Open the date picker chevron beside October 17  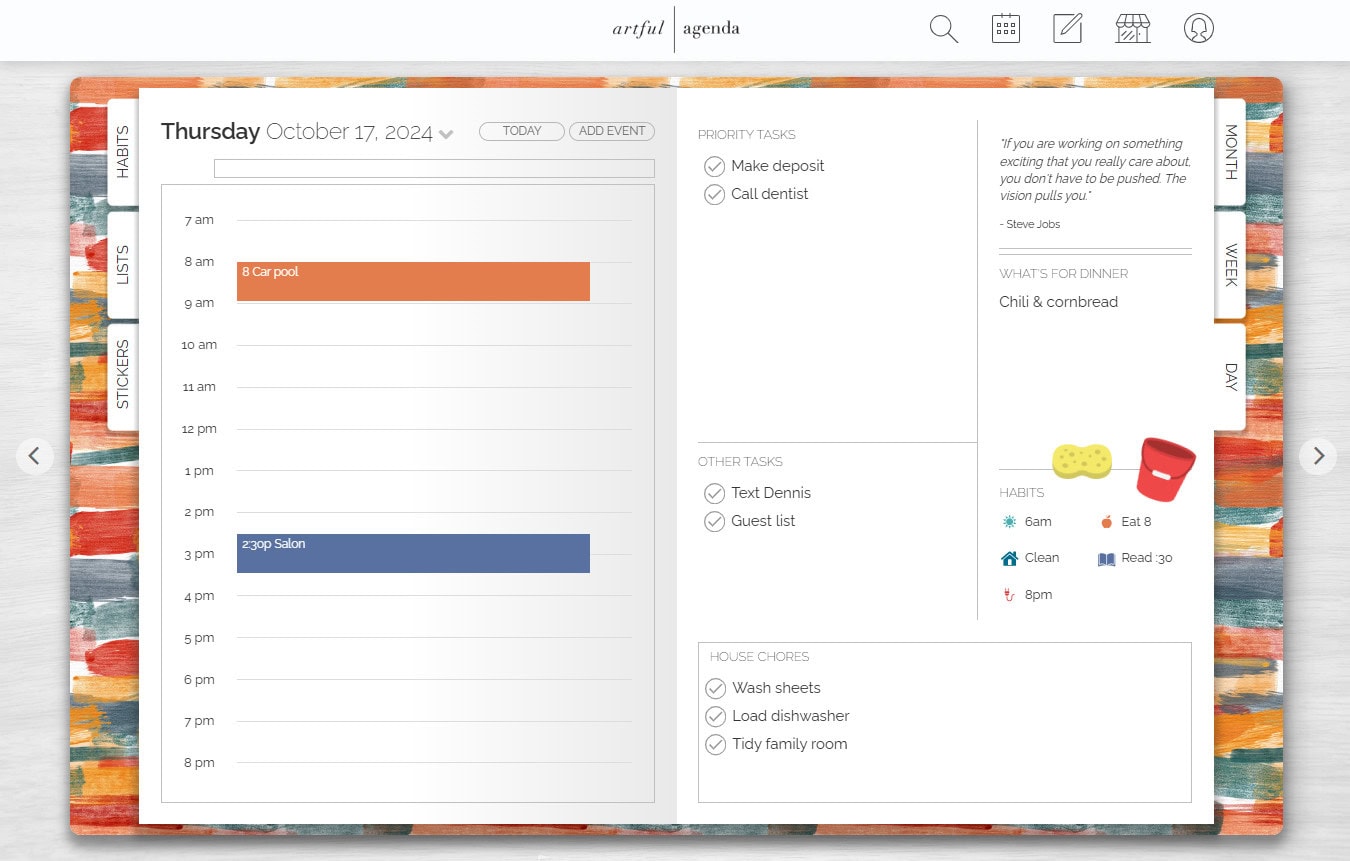pyautogui.click(x=446, y=133)
